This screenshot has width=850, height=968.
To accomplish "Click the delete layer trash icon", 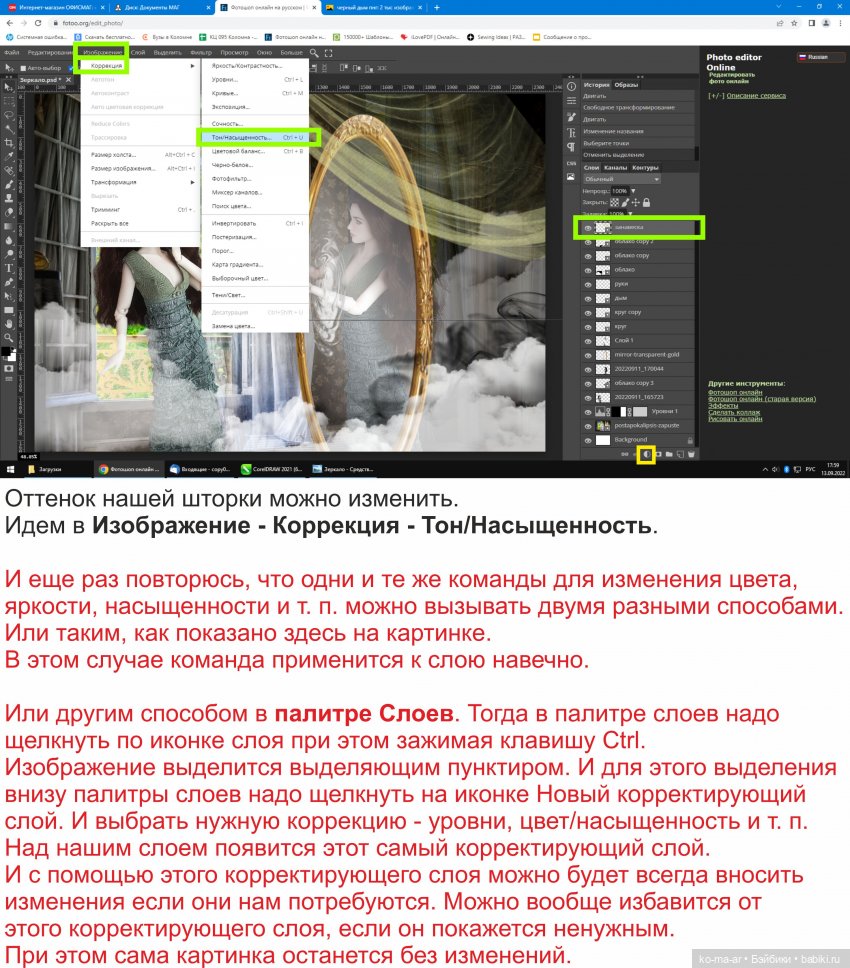I will pyautogui.click(x=692, y=455).
